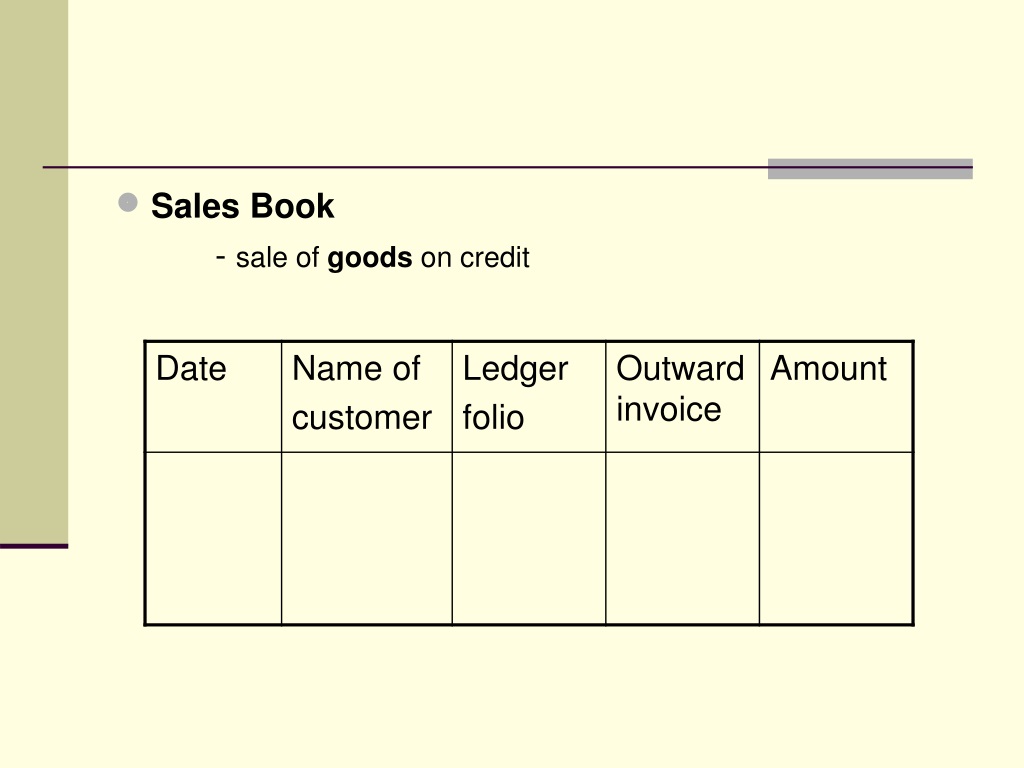Click the gray accent bar at line end

click(870, 168)
